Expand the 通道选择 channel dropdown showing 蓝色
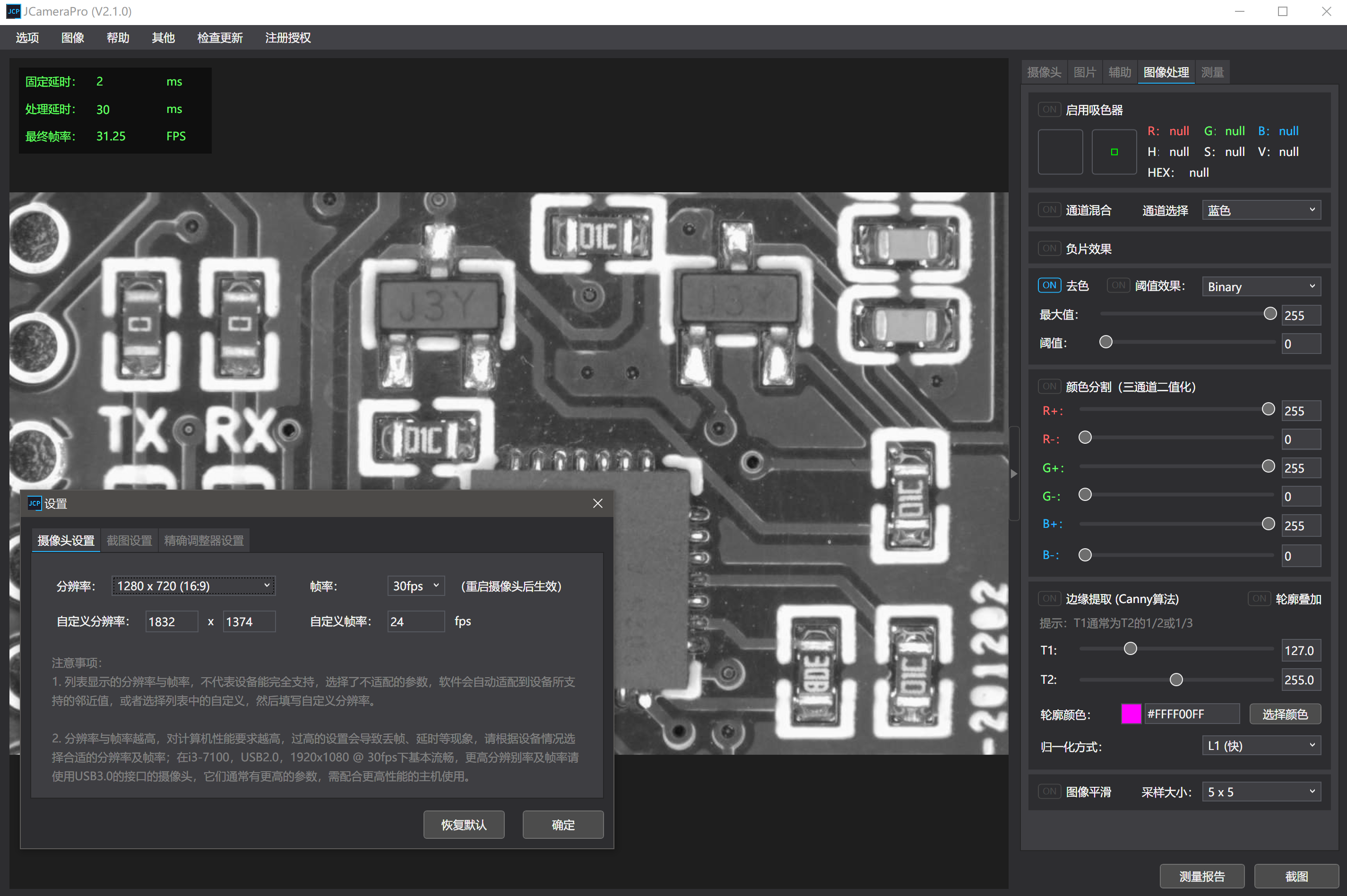The height and width of the screenshot is (896, 1347). pos(1261,210)
